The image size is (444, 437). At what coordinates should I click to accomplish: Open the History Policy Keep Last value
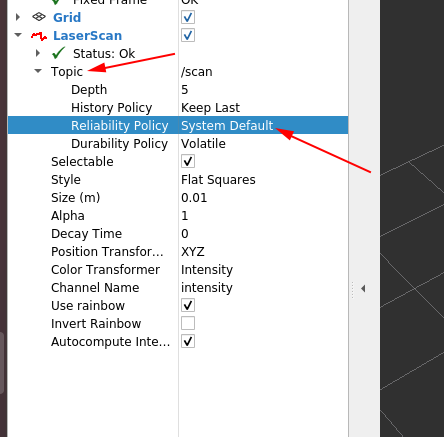[x=210, y=108]
